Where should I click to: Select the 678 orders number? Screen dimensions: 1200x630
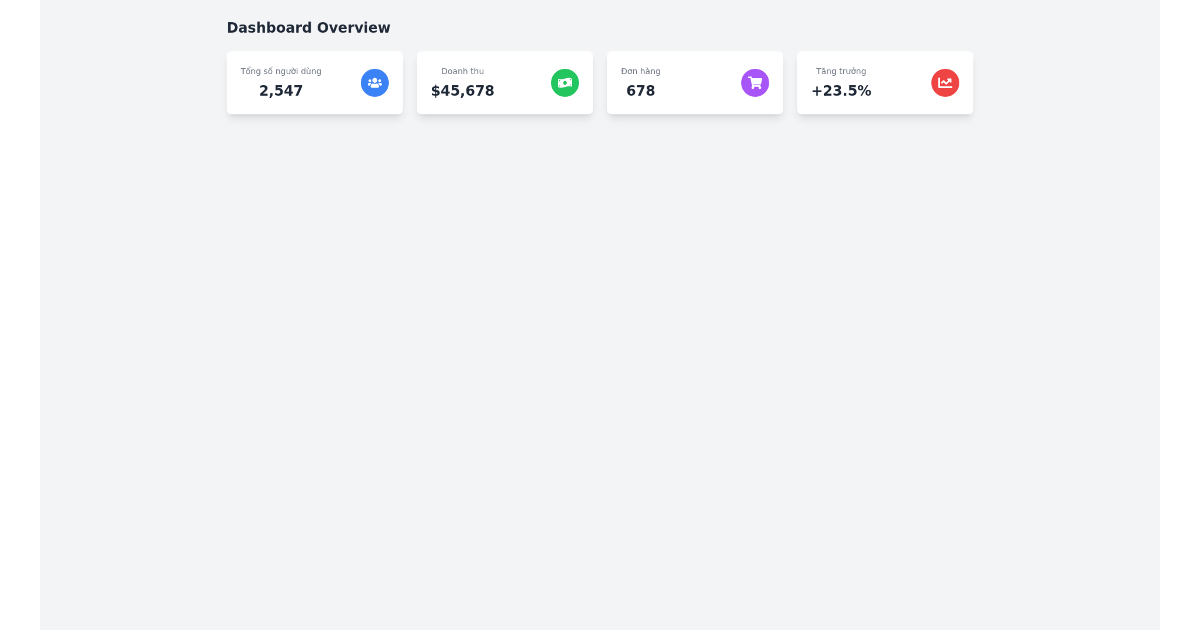coord(641,91)
